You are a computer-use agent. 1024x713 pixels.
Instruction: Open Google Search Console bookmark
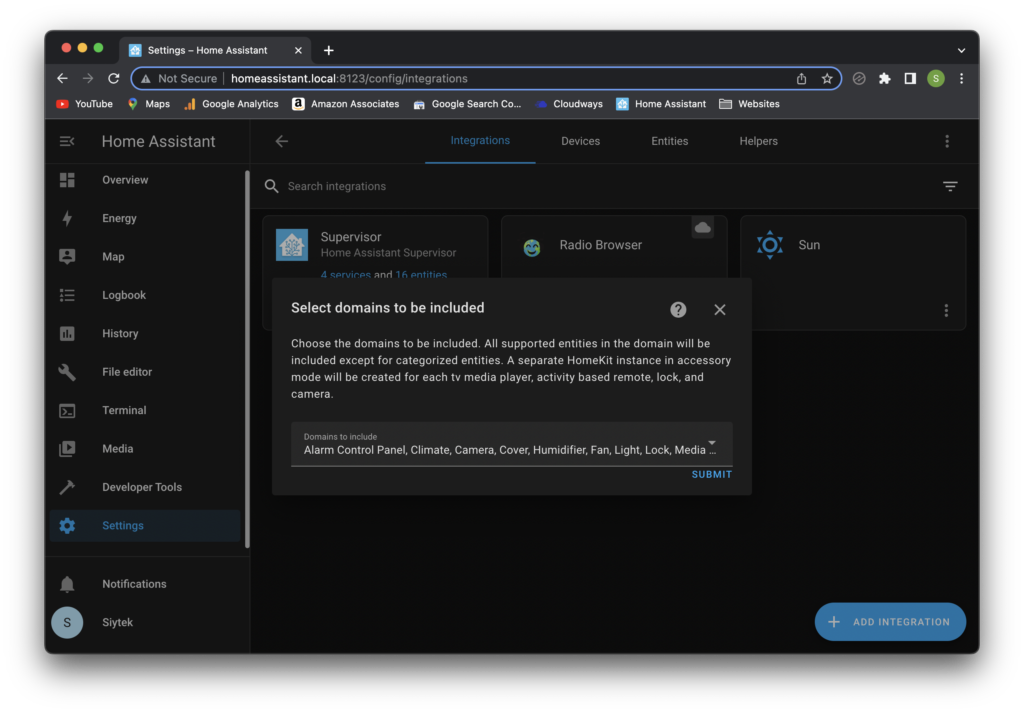(468, 104)
